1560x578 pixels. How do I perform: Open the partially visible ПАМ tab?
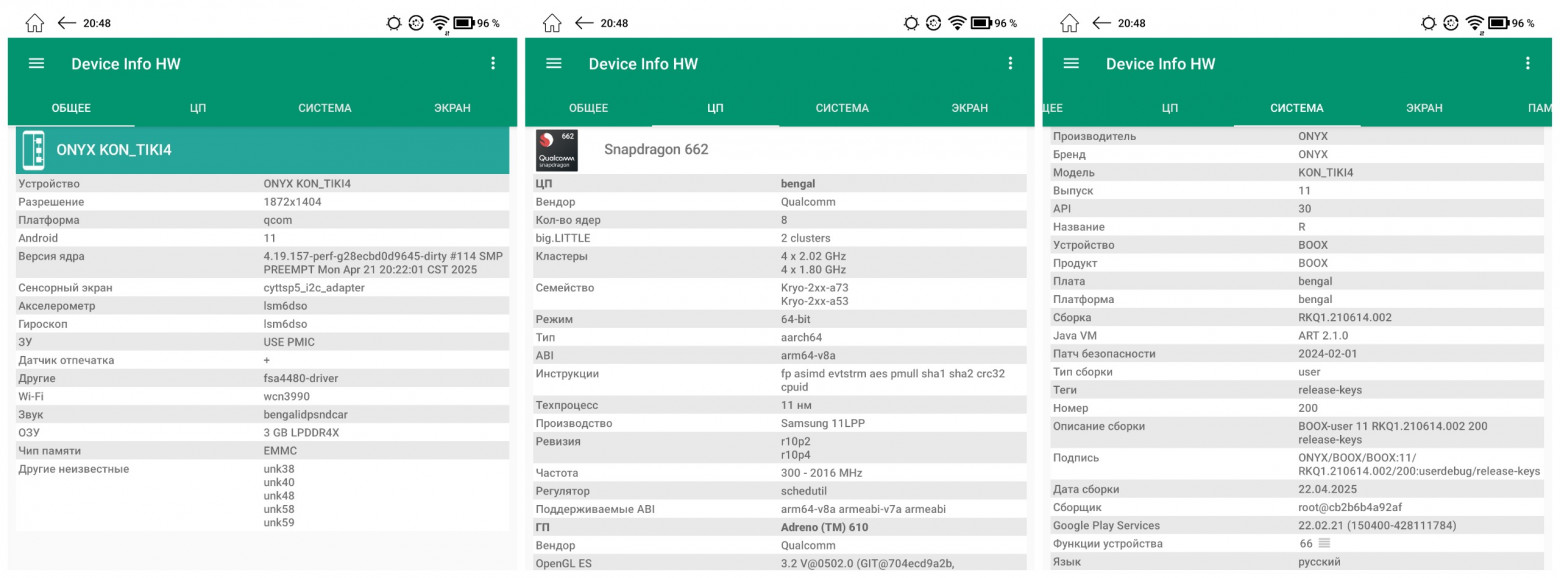pyautogui.click(x=1538, y=108)
